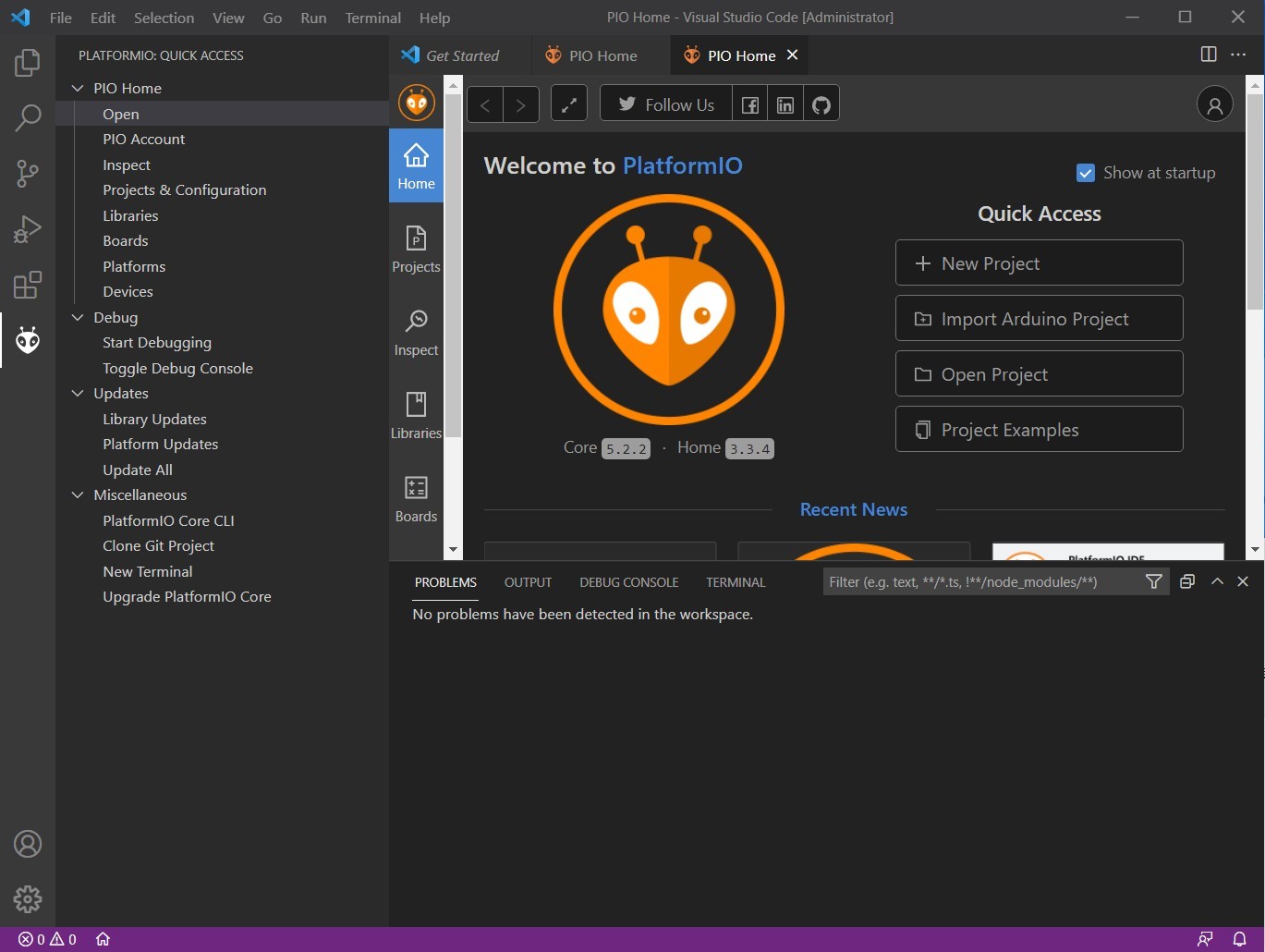The image size is (1265, 952).
Task: Close the active PIO Home tab
Action: [x=792, y=55]
